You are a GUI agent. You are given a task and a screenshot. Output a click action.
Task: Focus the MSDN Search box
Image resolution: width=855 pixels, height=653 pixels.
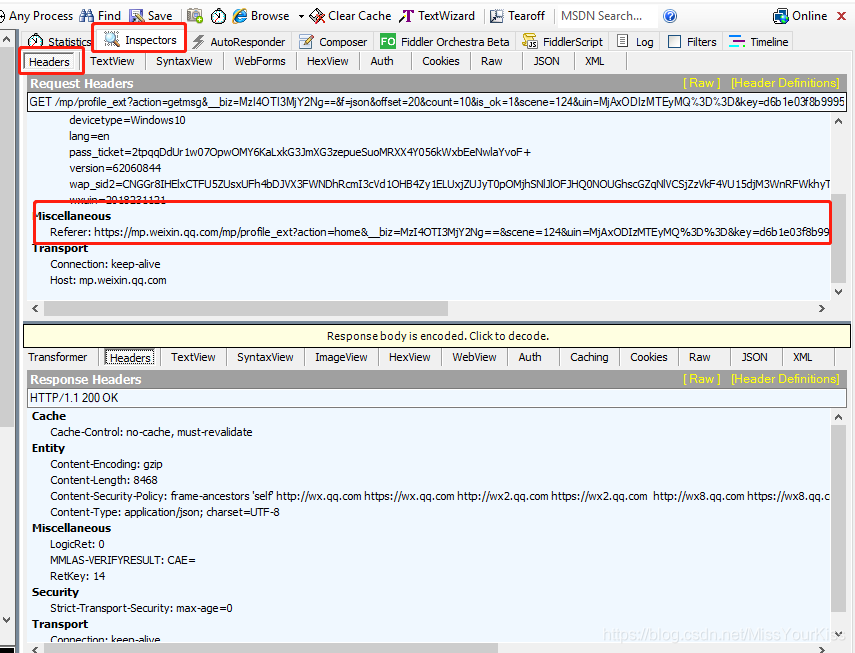point(607,16)
